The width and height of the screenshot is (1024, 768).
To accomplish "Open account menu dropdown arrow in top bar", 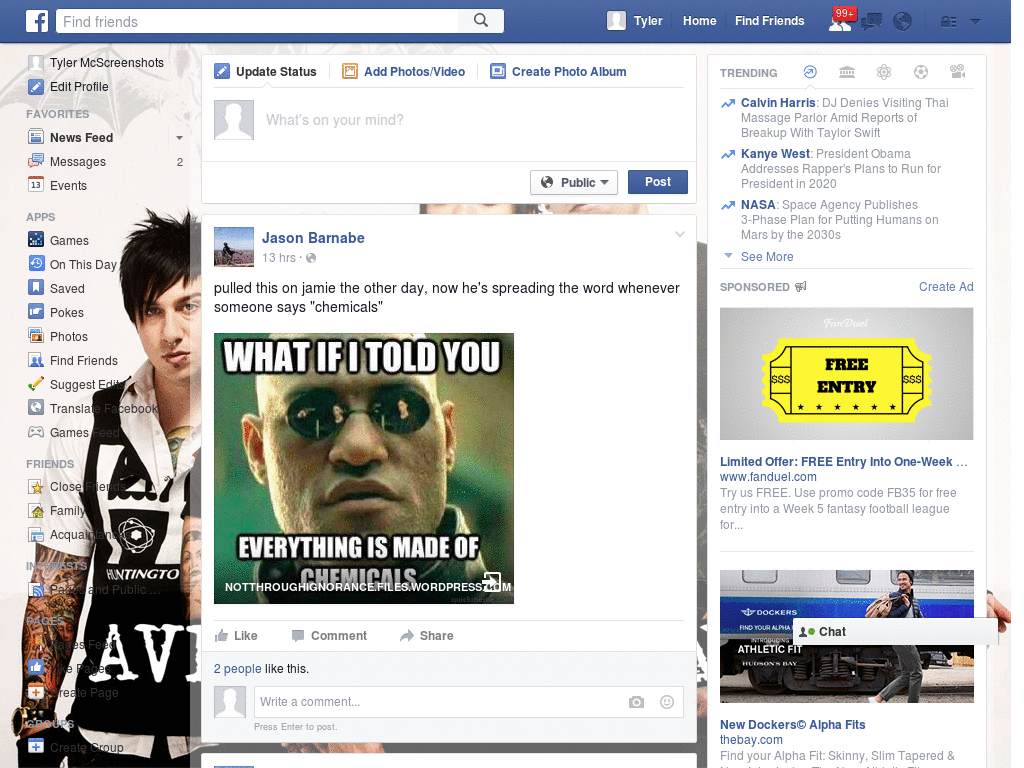I will [976, 22].
